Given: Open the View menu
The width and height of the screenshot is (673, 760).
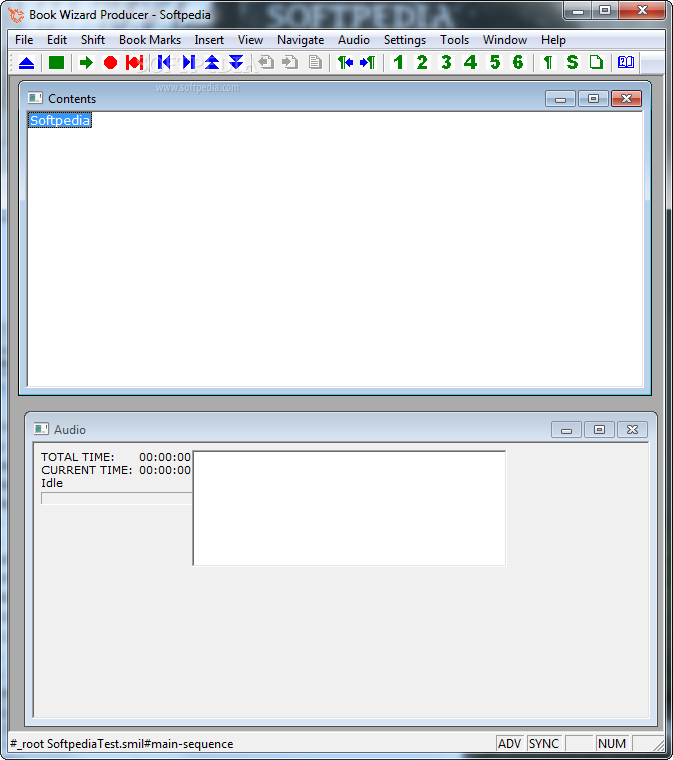Looking at the screenshot, I should [250, 40].
